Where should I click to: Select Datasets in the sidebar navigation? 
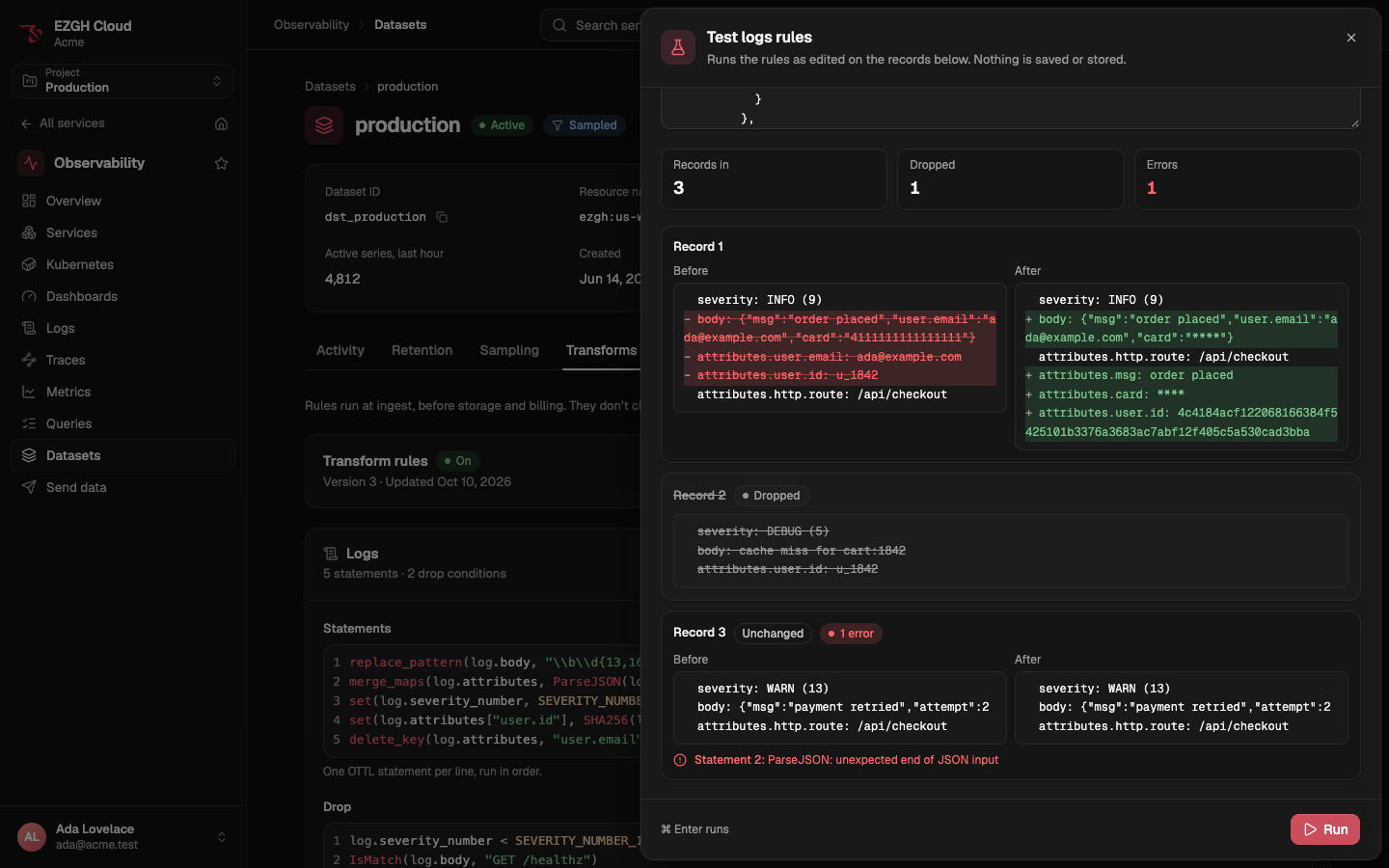123,455
